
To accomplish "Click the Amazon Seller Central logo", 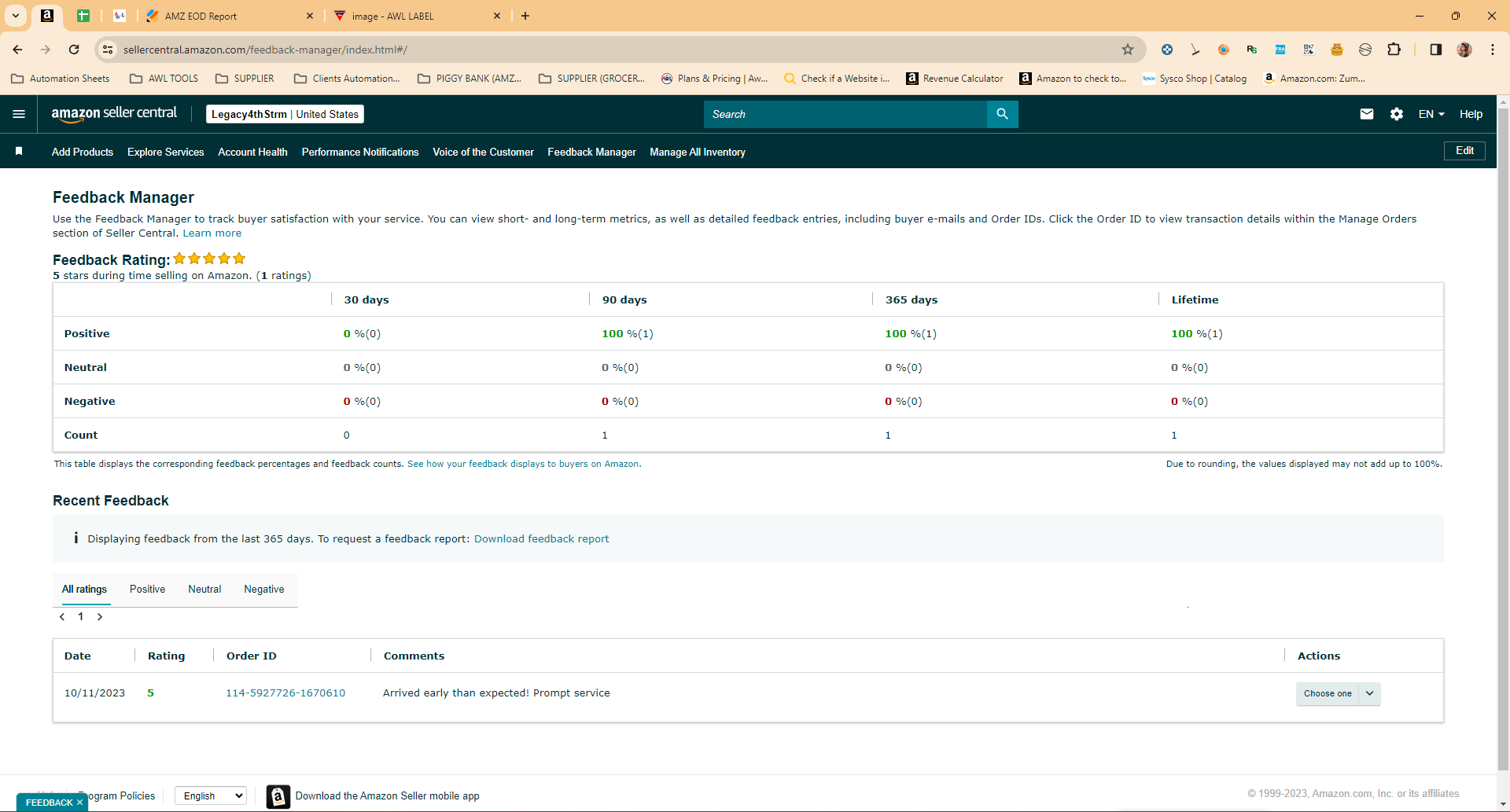I will point(114,114).
